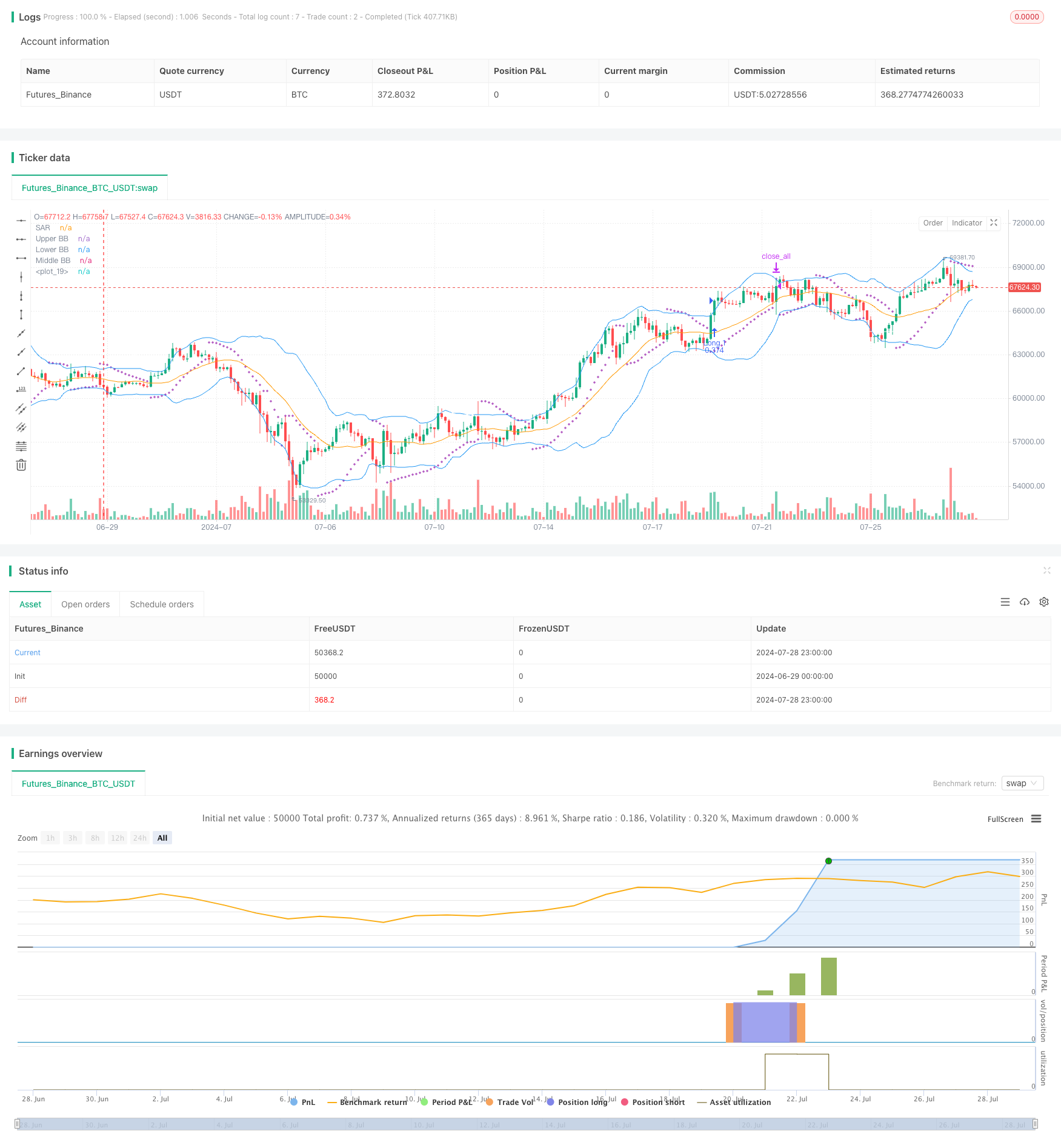The width and height of the screenshot is (1061, 1148).
Task: Delete all chart drawings with trash icon
Action: pyautogui.click(x=21, y=465)
